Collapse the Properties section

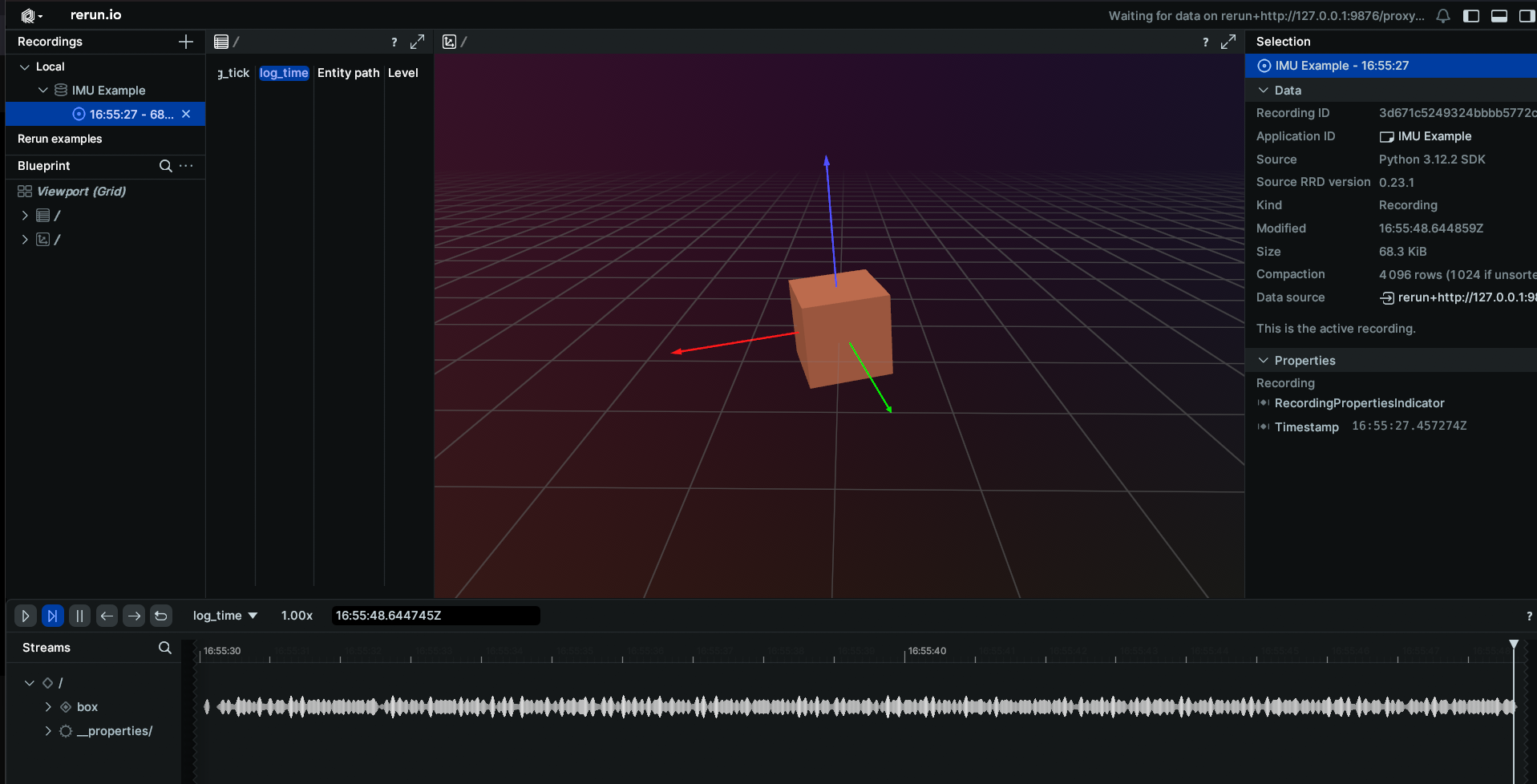[x=1264, y=361]
